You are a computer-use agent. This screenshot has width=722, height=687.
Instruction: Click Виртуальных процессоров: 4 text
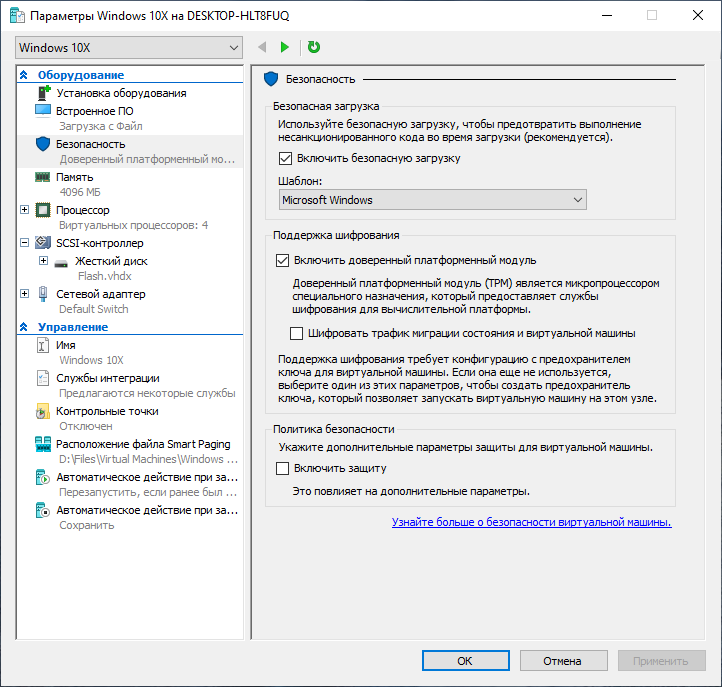pos(134,225)
